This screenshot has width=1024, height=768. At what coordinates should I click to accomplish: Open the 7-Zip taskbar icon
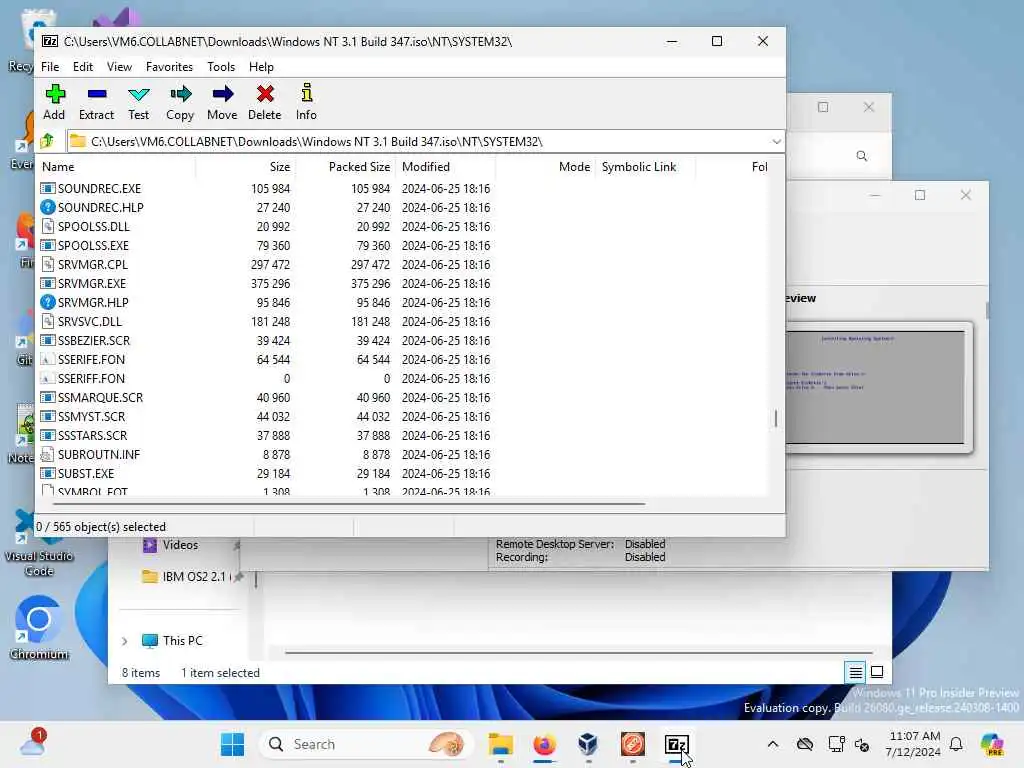click(x=676, y=744)
